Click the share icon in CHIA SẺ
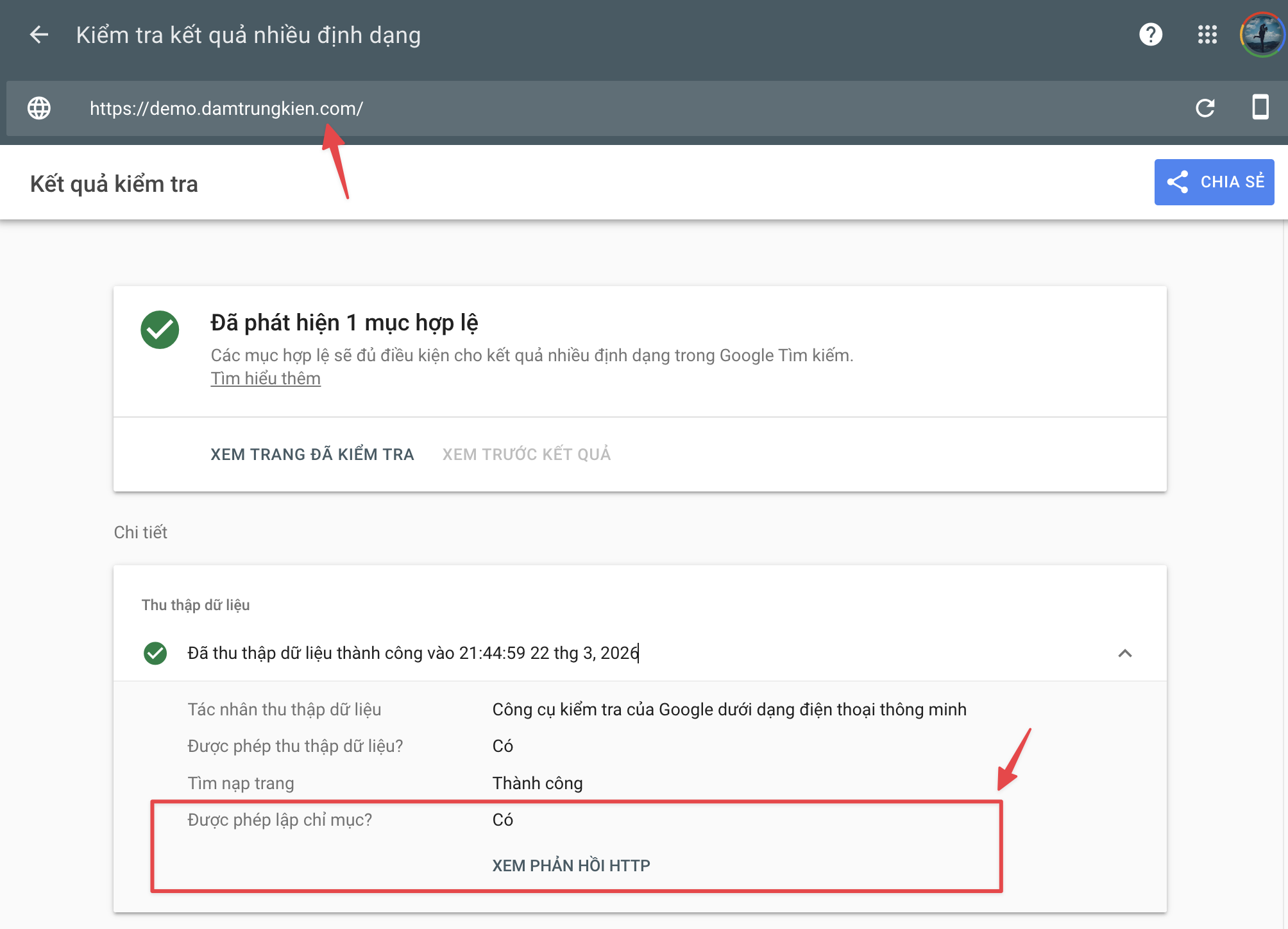 tap(1178, 182)
